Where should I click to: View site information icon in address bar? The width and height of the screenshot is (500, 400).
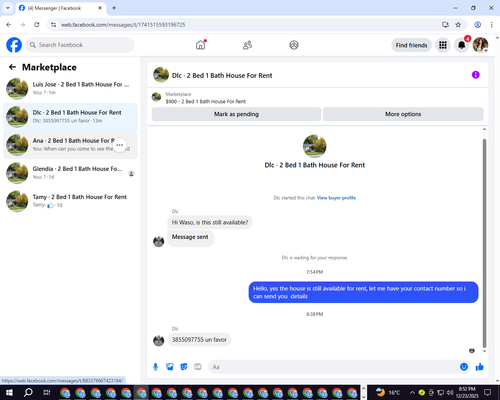(x=53, y=25)
